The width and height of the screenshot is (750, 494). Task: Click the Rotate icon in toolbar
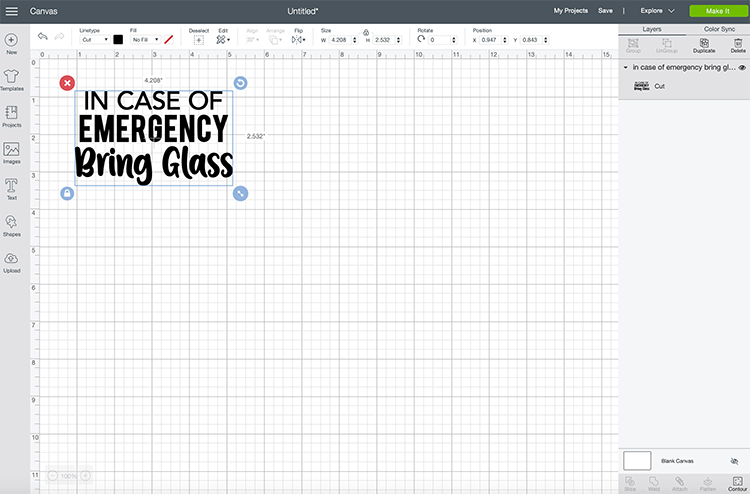point(421,39)
